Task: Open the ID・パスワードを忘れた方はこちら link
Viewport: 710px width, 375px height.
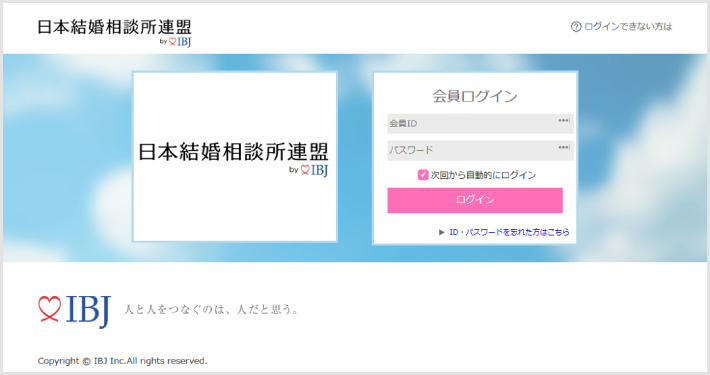Action: click(509, 232)
